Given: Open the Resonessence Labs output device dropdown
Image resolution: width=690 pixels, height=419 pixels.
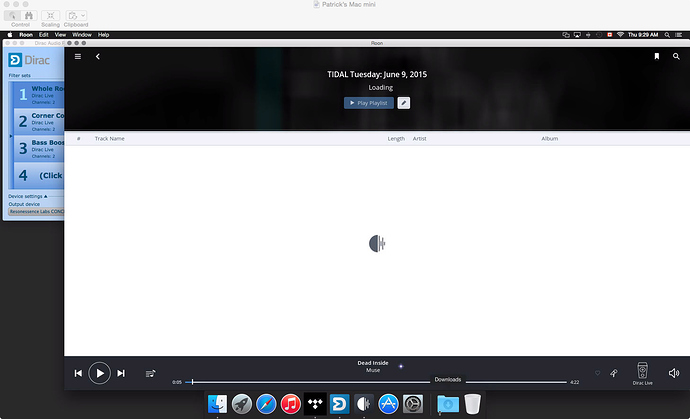Looking at the screenshot, I should (36, 212).
